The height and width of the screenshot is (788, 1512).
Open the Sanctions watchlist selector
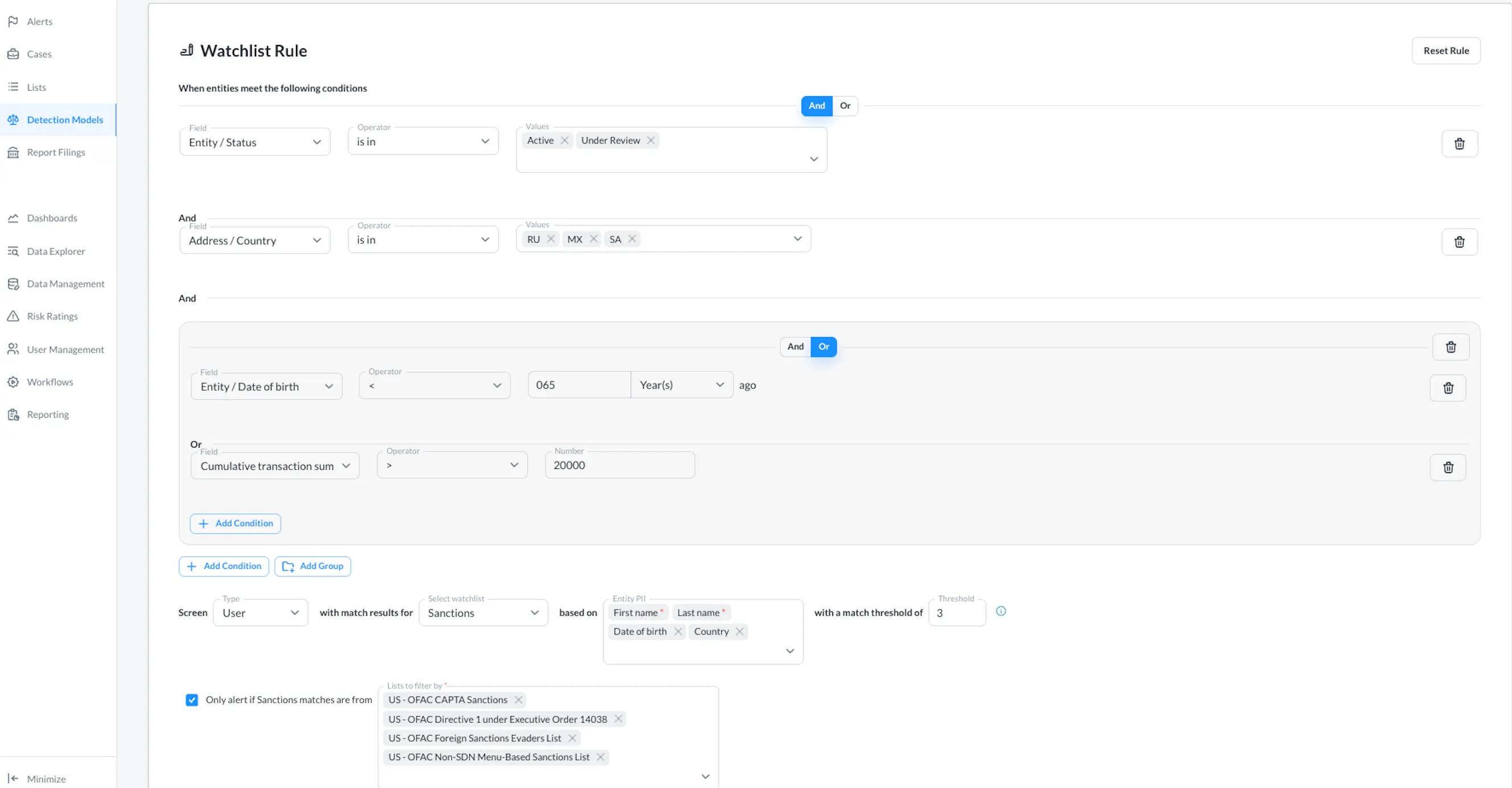[483, 613]
